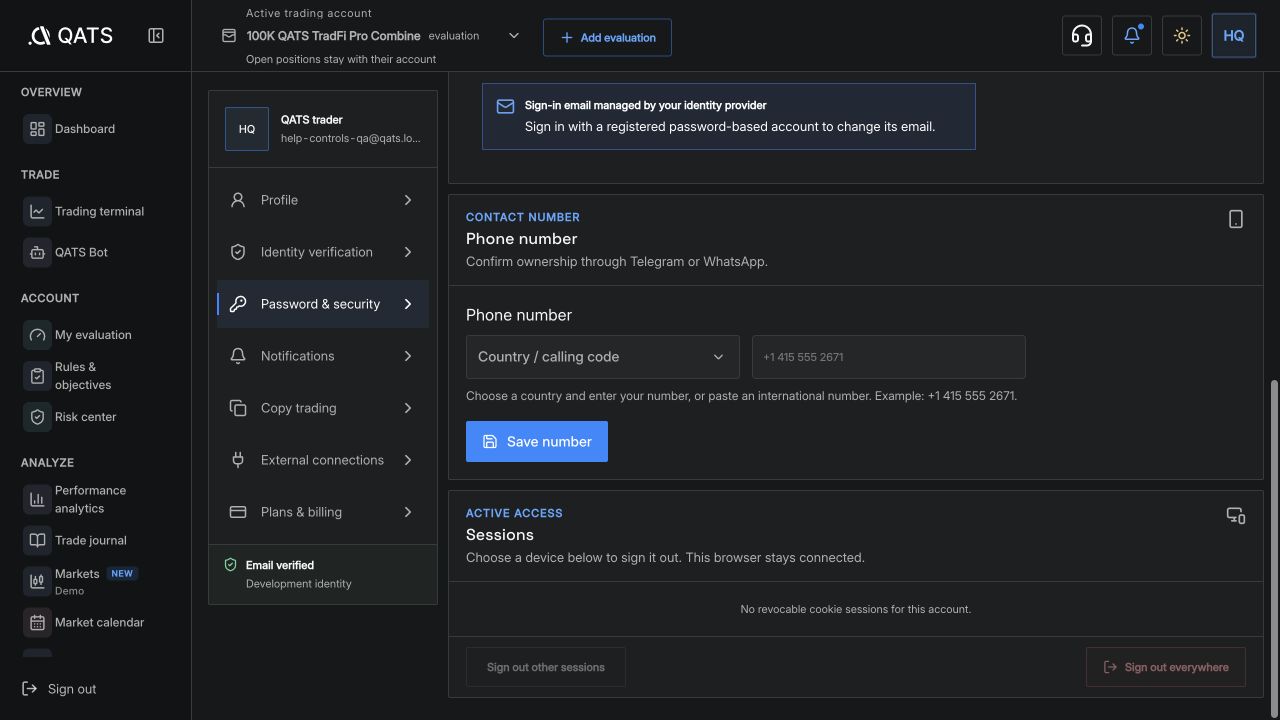The width and height of the screenshot is (1280, 720).
Task: Click the 'No revocable cookie sessions' message
Action: (856, 609)
